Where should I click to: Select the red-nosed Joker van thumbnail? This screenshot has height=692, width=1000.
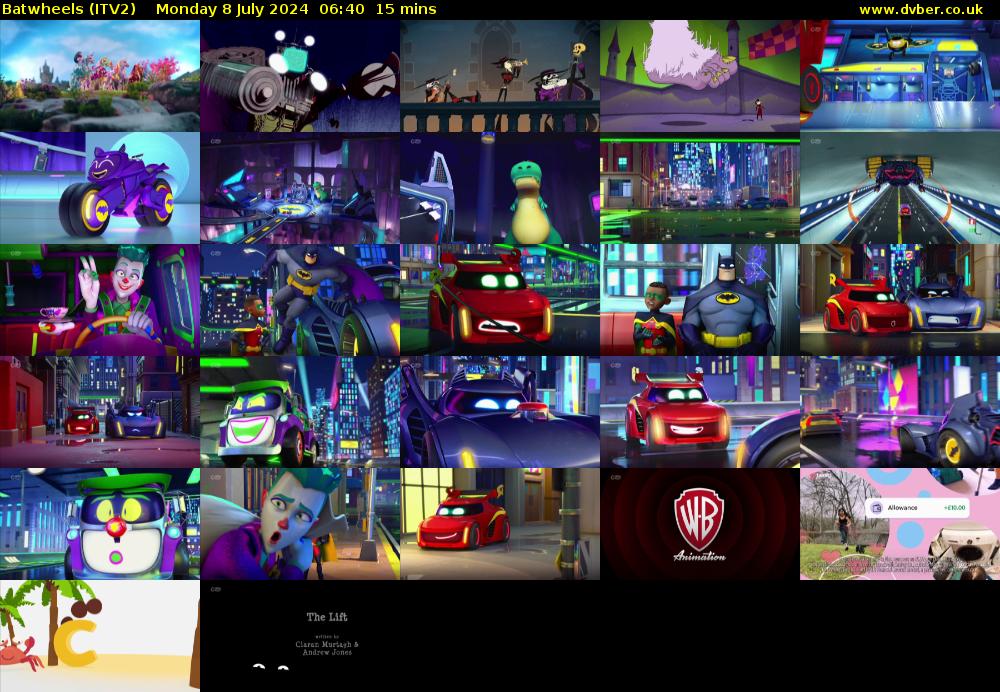[x=100, y=524]
